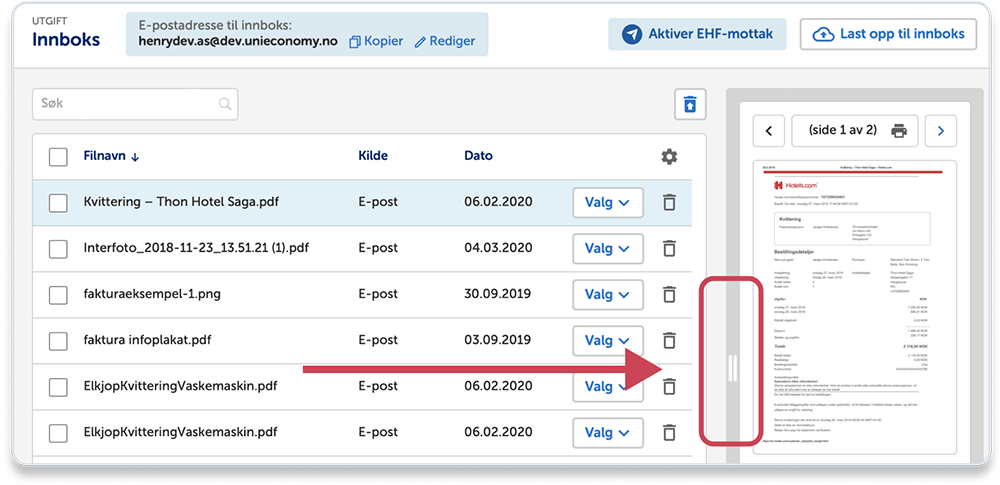Go to previous preview page
This screenshot has width=1000, height=485.
coord(768,130)
